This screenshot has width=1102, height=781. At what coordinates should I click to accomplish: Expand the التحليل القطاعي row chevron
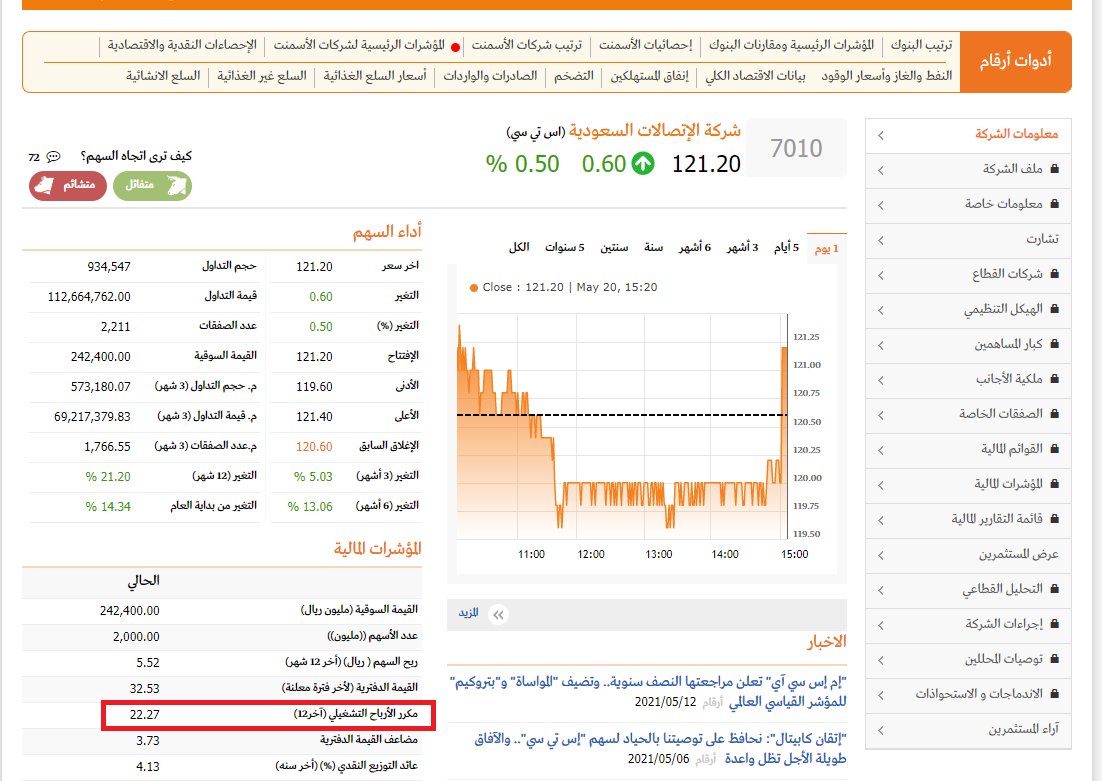click(x=881, y=590)
